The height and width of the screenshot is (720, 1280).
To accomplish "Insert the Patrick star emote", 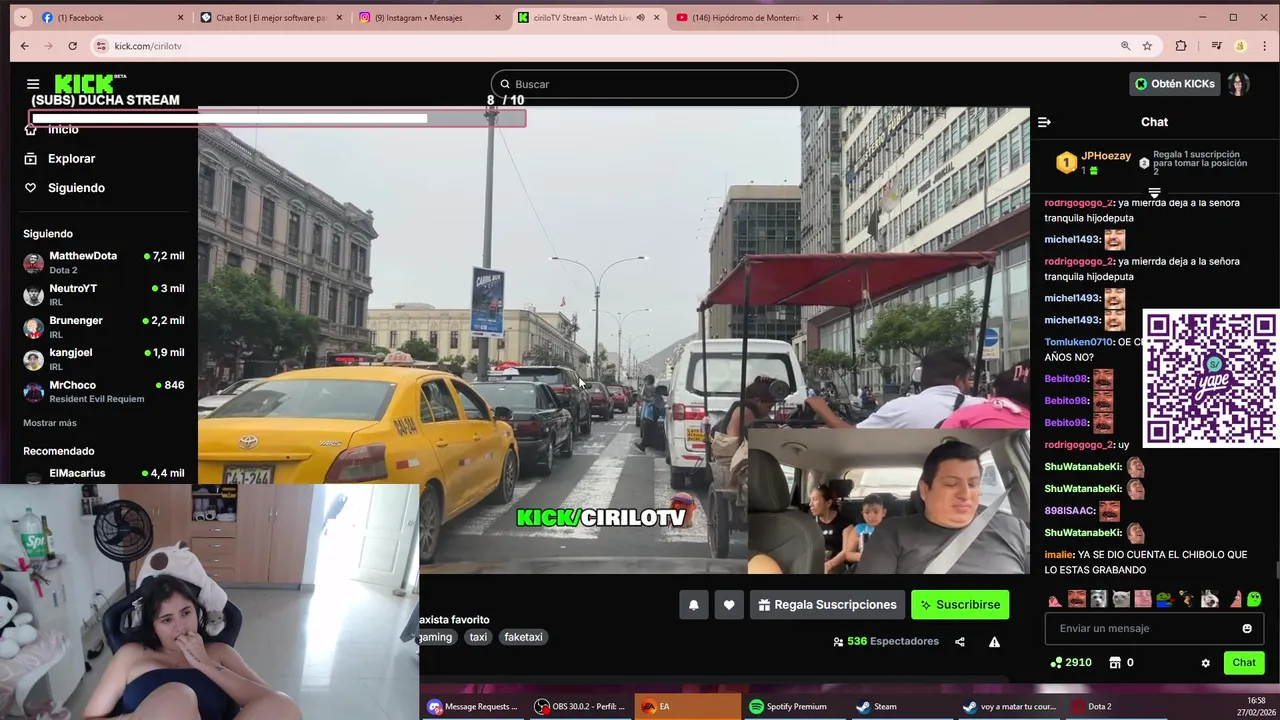I will (1235, 599).
